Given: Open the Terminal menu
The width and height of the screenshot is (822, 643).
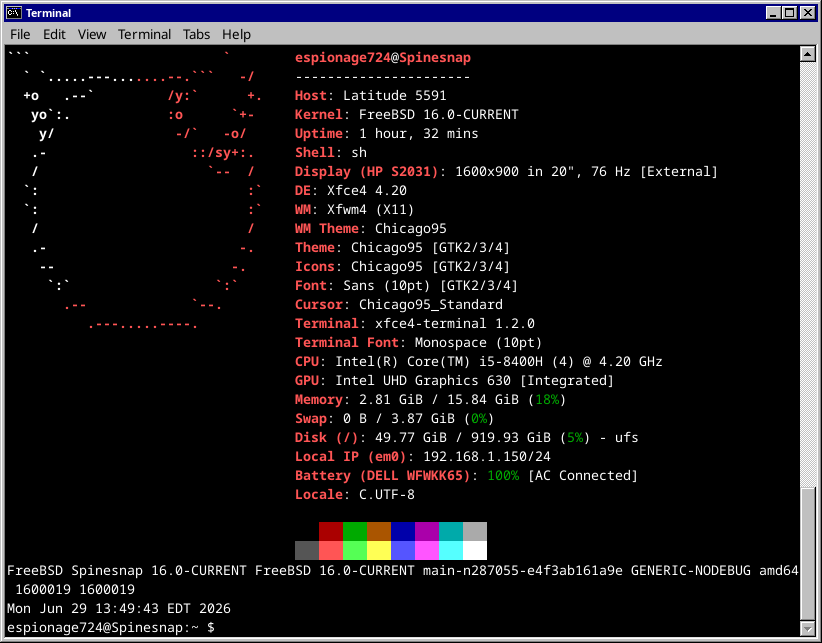Looking at the screenshot, I should tap(144, 35).
